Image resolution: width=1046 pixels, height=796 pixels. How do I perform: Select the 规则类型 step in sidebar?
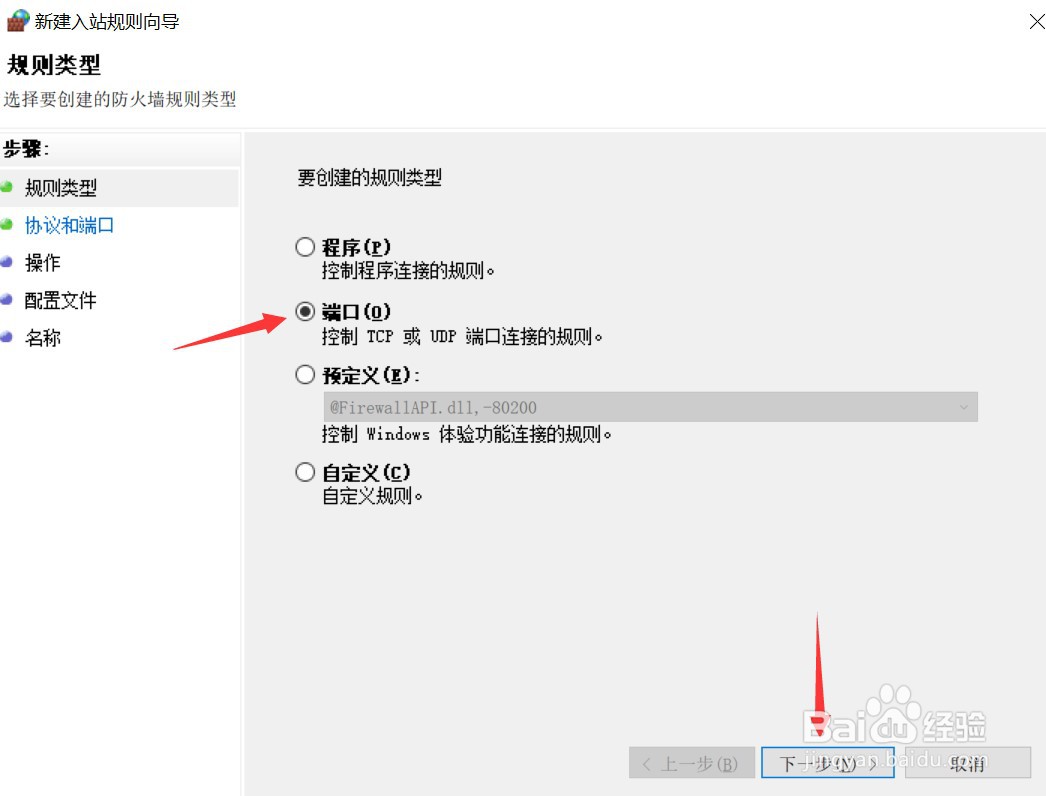click(61, 187)
